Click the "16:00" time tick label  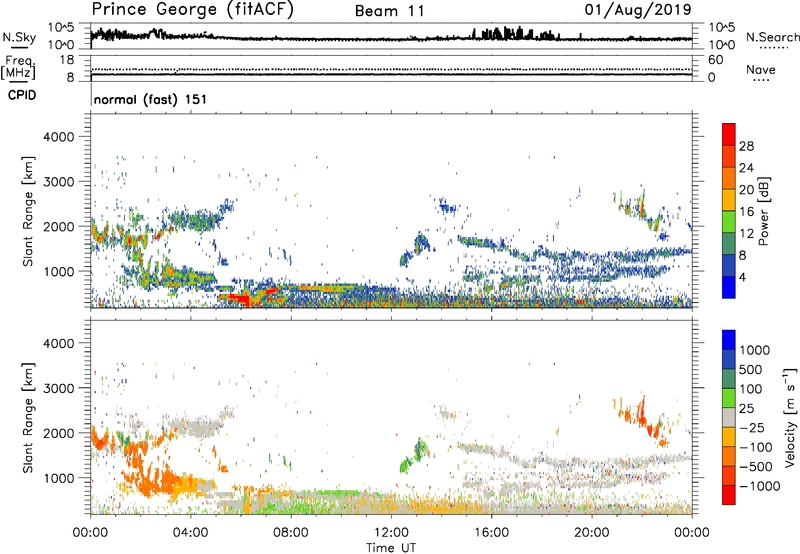(x=491, y=533)
